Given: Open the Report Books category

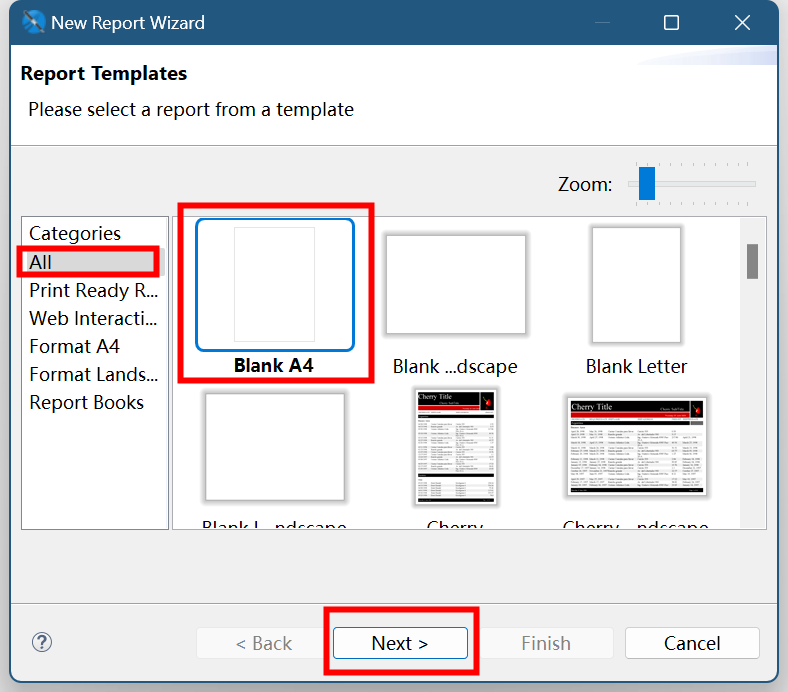Looking at the screenshot, I should 87,402.
